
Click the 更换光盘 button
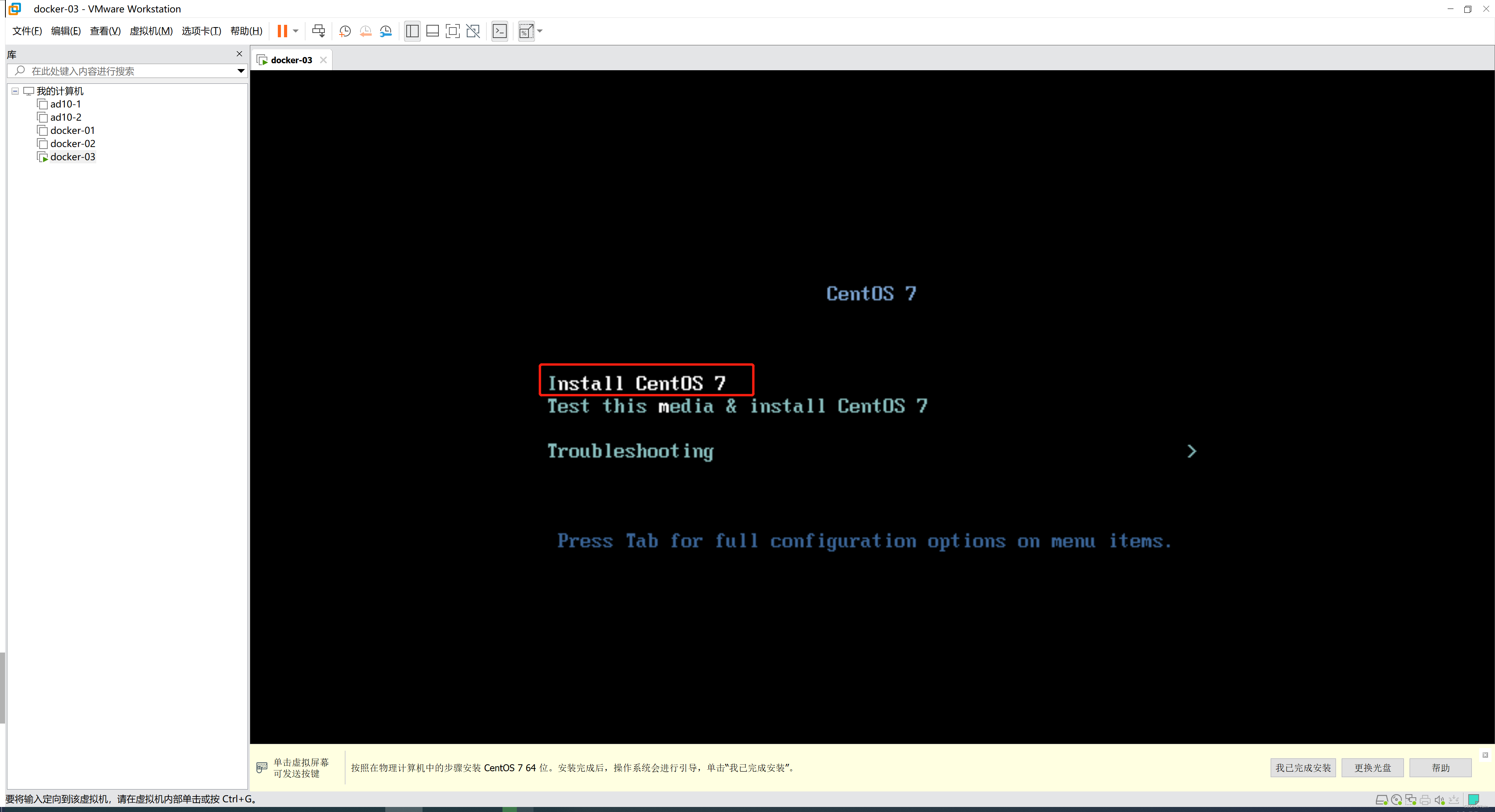1372,767
